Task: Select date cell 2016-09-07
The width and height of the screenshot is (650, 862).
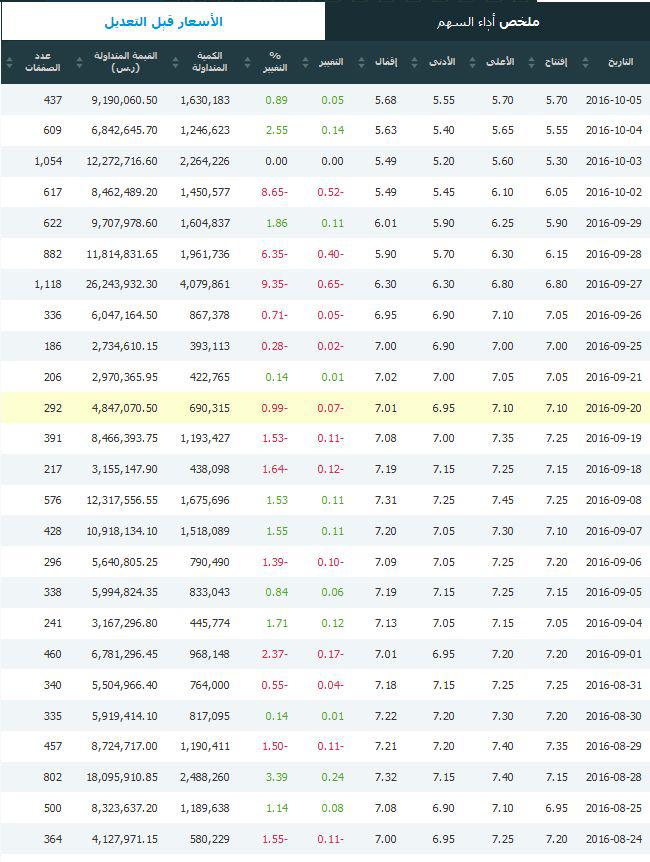Action: click(x=614, y=531)
